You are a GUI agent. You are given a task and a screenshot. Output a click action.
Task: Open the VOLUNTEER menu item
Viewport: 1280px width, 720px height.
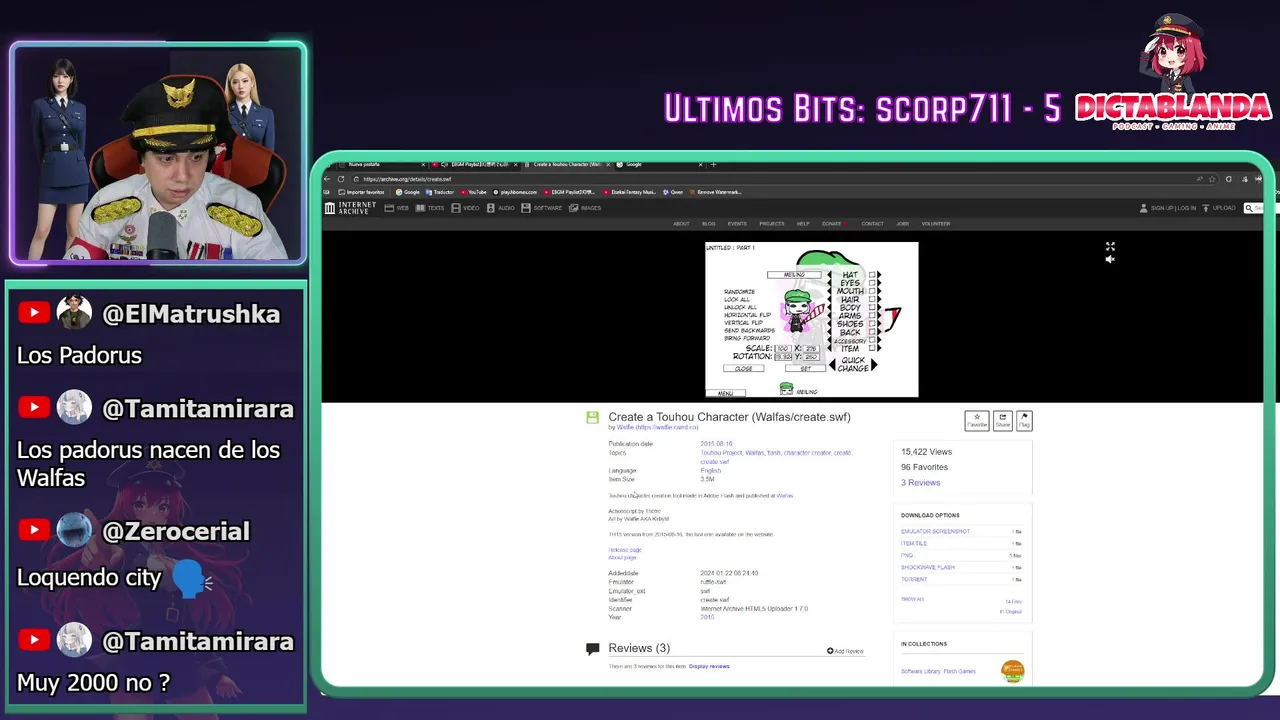pos(936,223)
